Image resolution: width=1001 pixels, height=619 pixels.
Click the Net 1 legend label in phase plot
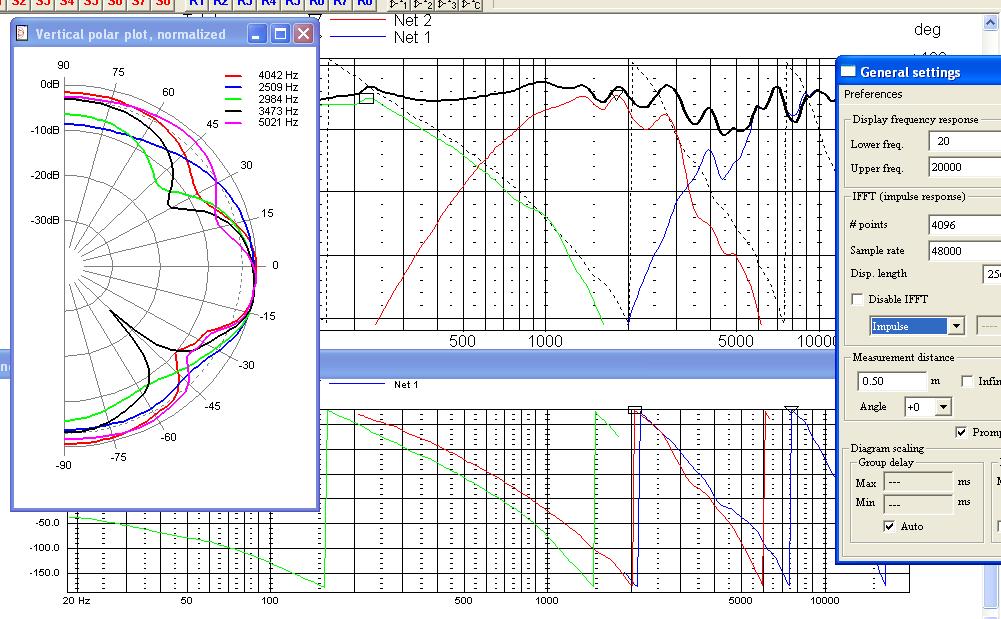(406, 384)
